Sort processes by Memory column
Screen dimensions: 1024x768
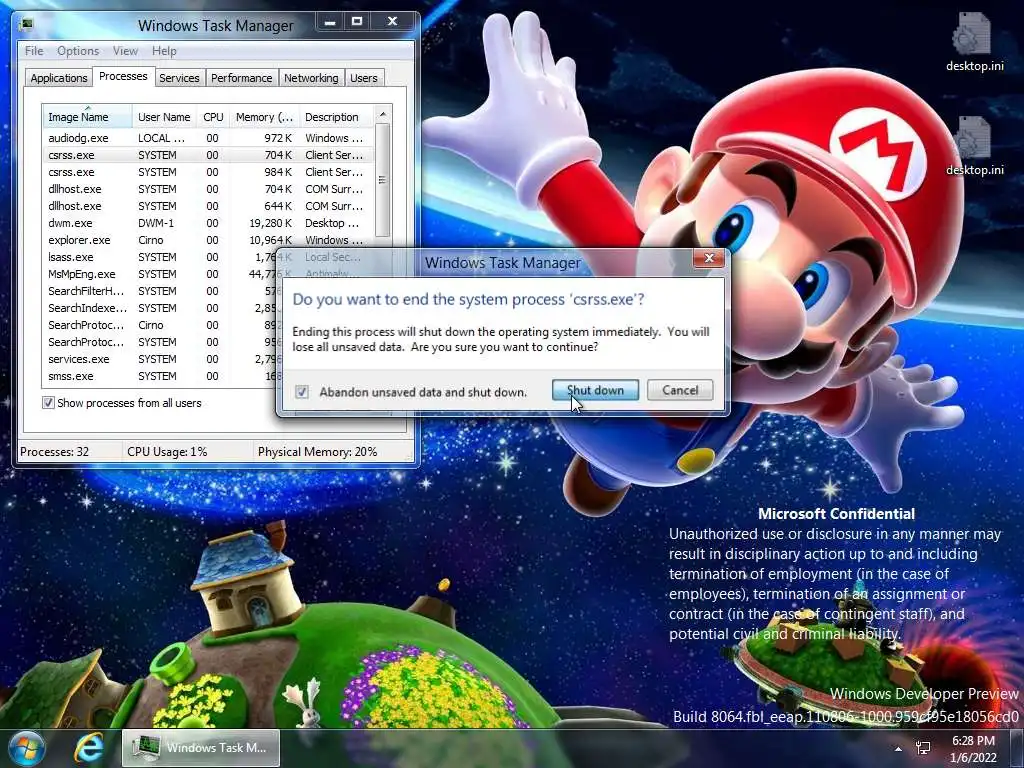click(x=264, y=117)
